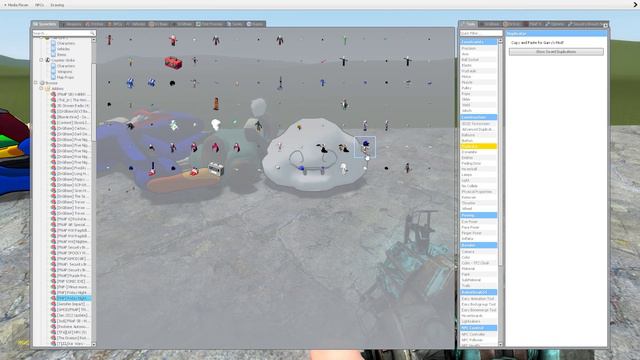
Task: Select the green figure in the top row
Action: pyautogui.click(x=344, y=40)
